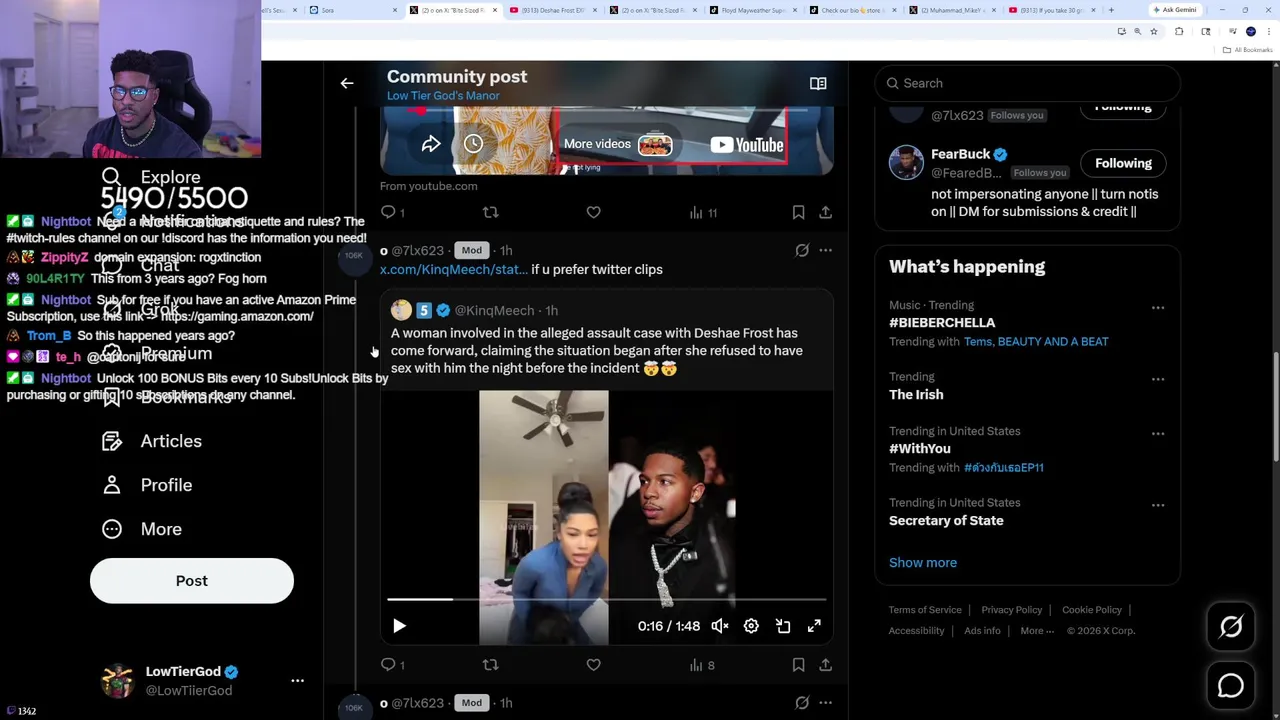Open Grok icon on bottom @7lx623 post
The height and width of the screenshot is (720, 1280).
(x=802, y=703)
